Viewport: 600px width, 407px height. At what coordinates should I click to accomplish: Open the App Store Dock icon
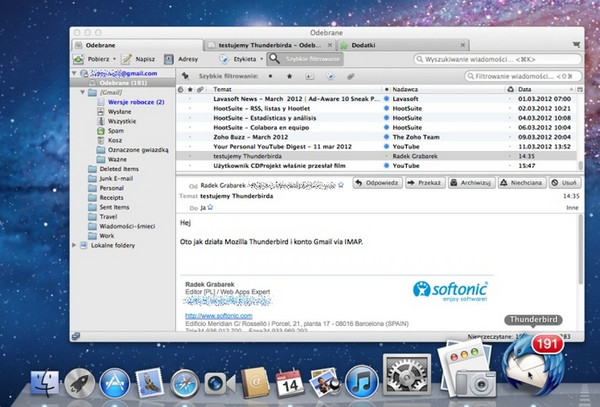click(x=112, y=382)
